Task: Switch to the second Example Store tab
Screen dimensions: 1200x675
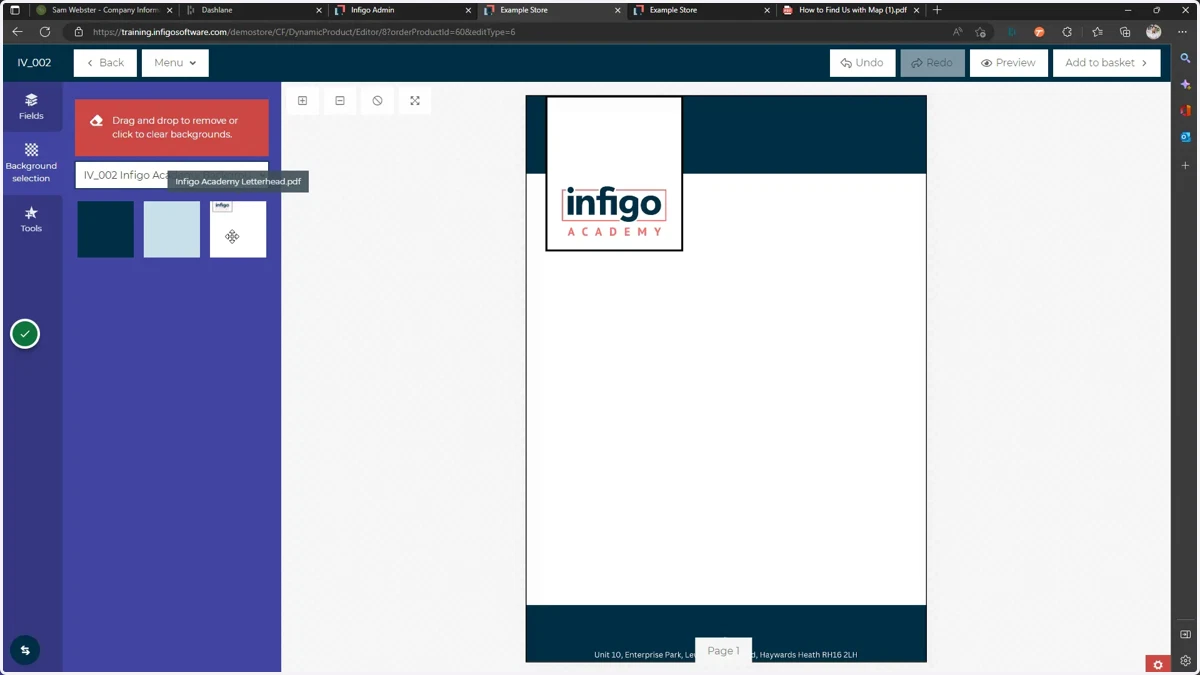Action: coord(700,10)
